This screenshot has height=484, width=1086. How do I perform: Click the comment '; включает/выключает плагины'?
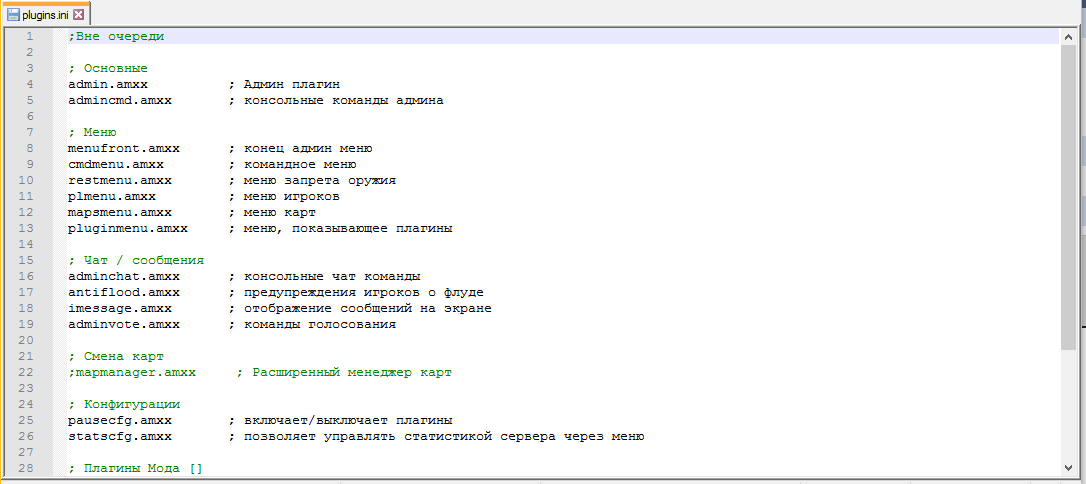(341, 420)
